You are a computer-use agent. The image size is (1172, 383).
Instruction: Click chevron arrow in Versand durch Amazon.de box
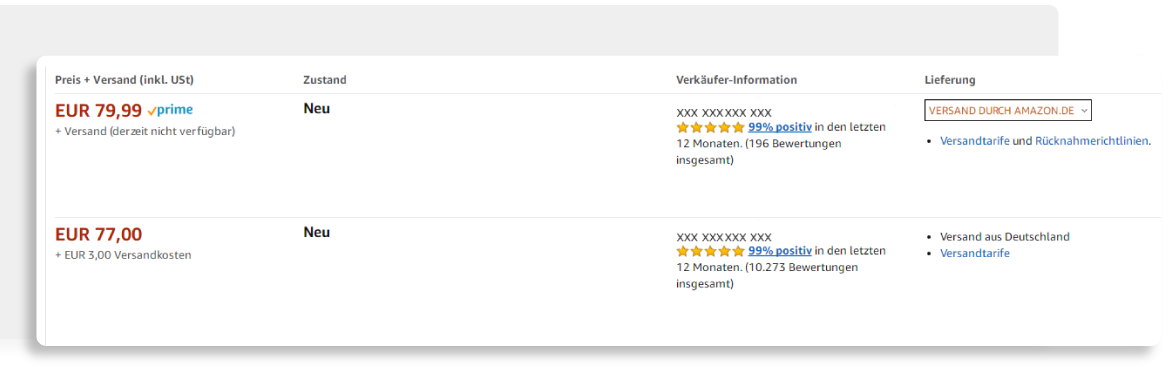tap(1084, 111)
